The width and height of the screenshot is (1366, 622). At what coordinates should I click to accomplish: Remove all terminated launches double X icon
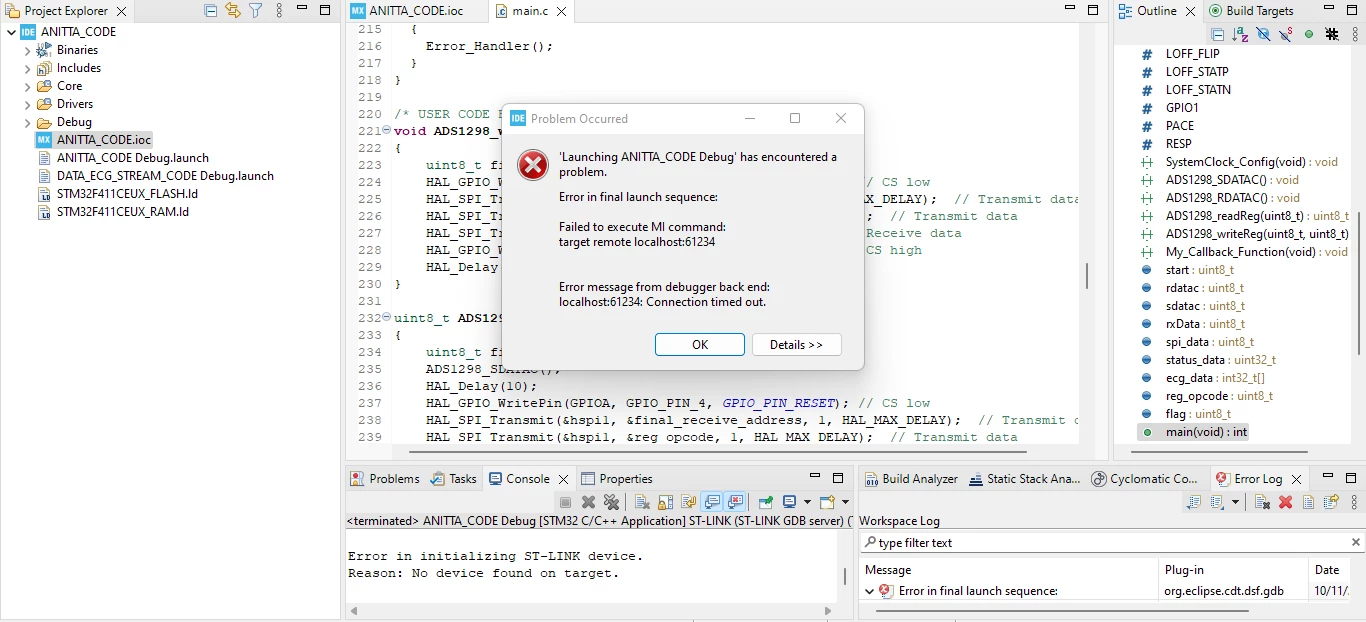pyautogui.click(x=611, y=502)
